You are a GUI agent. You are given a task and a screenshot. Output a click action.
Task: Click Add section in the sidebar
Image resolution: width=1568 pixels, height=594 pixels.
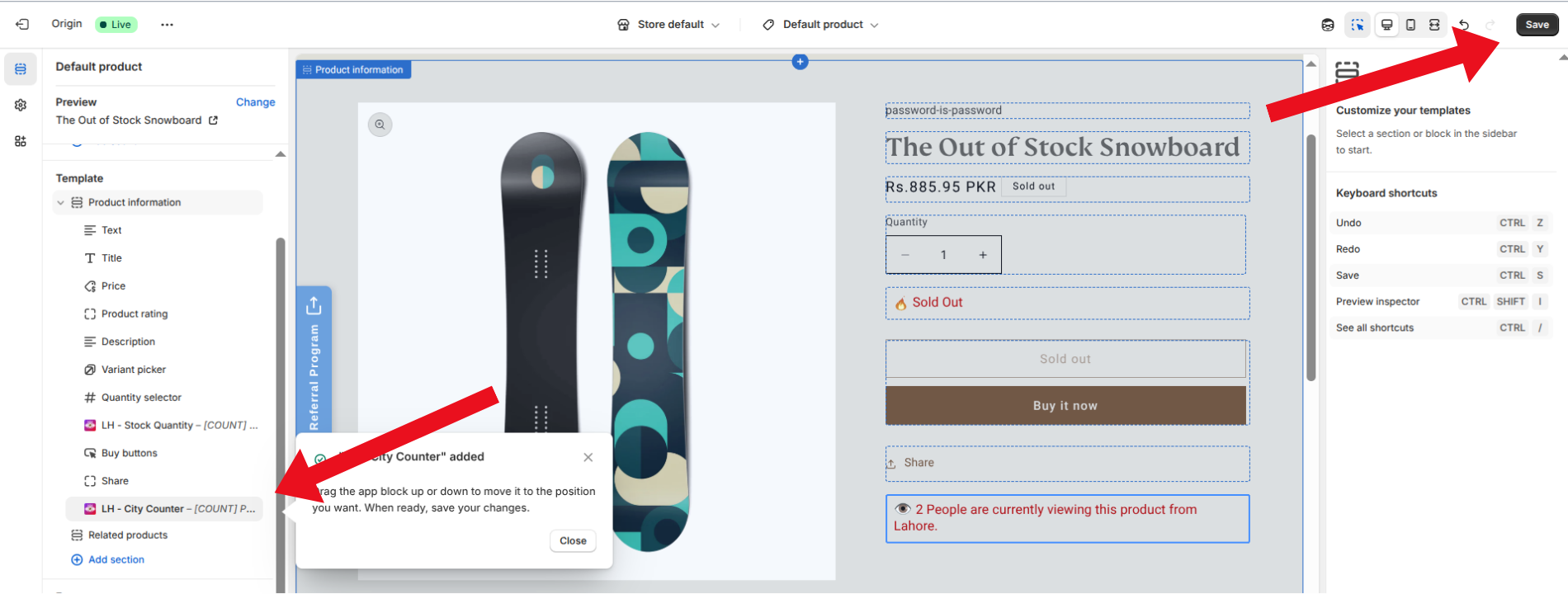click(x=116, y=559)
